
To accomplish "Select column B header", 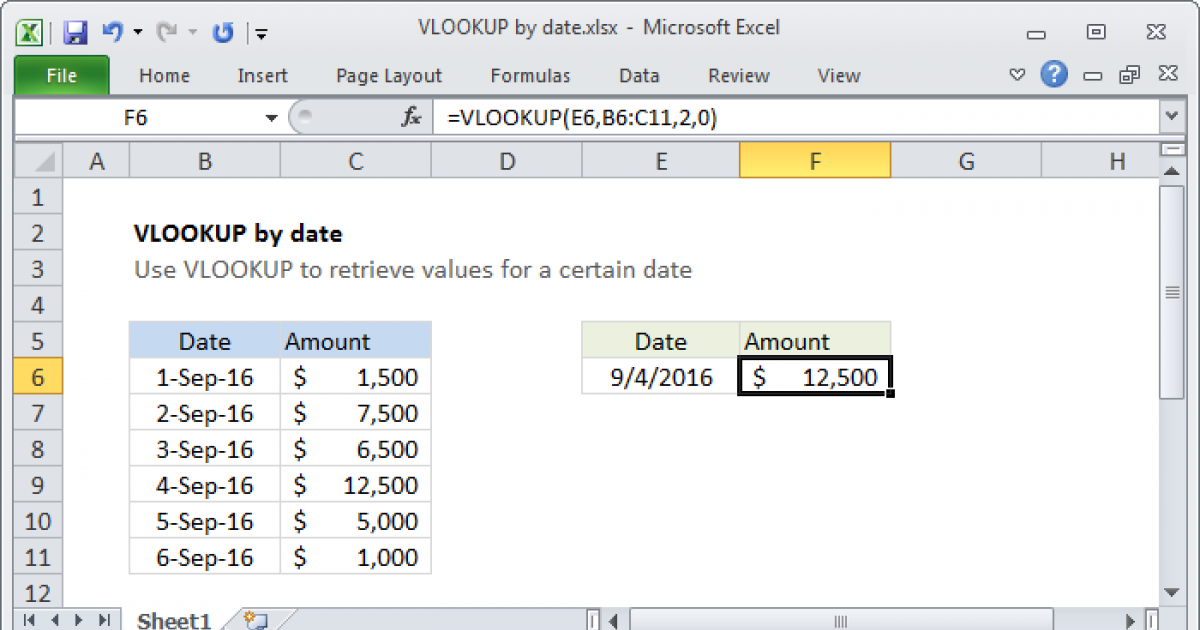I will [x=205, y=161].
